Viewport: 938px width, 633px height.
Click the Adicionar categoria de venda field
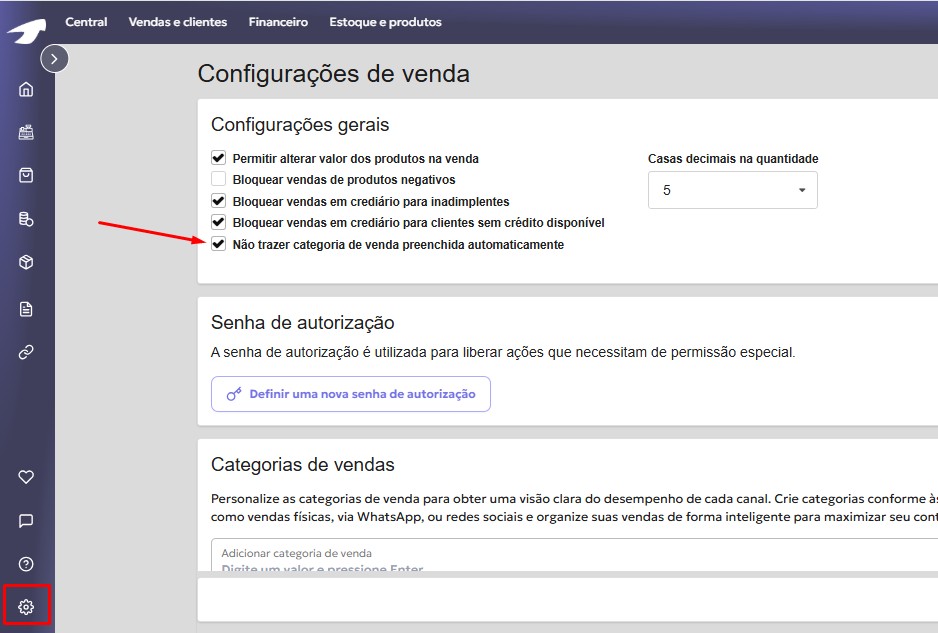coord(570,558)
